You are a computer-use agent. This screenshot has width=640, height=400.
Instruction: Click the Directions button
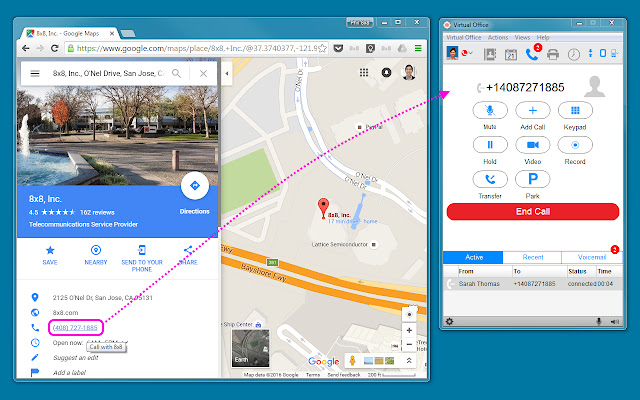pos(195,186)
